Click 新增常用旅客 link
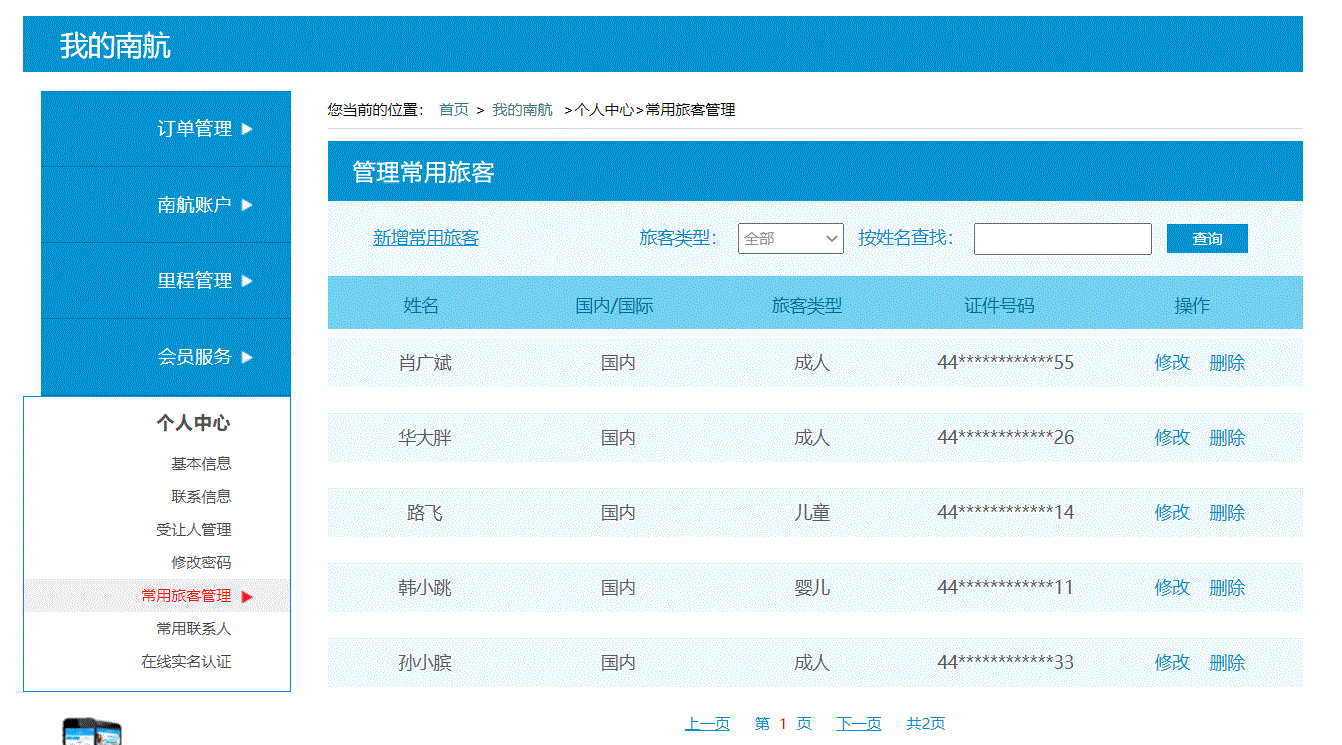The height and width of the screenshot is (745, 1342). click(x=426, y=238)
